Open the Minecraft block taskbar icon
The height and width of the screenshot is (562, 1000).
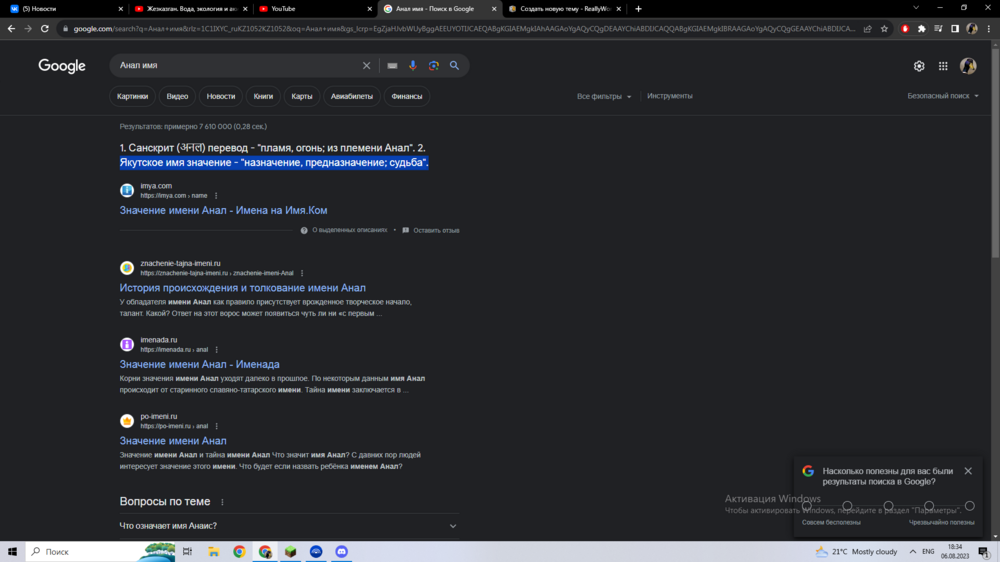291,551
